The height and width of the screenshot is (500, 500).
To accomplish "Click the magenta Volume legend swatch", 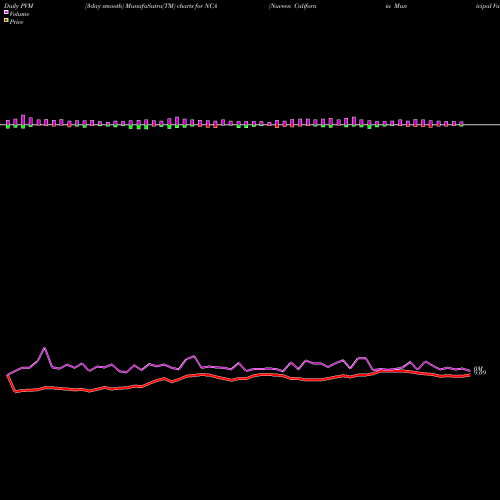I will click(6, 12).
